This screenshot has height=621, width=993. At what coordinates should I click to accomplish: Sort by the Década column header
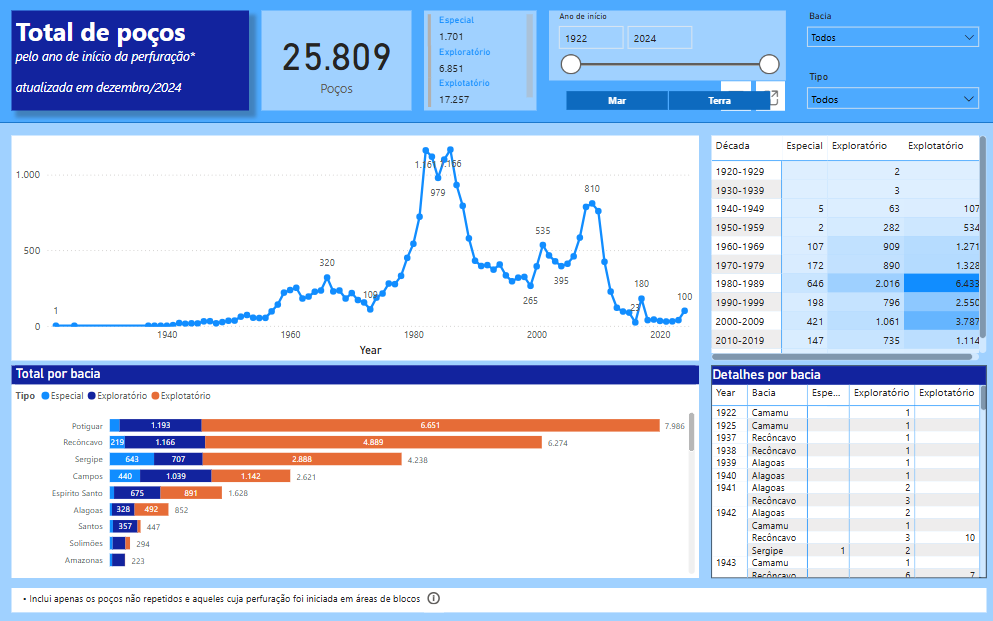[x=732, y=146]
